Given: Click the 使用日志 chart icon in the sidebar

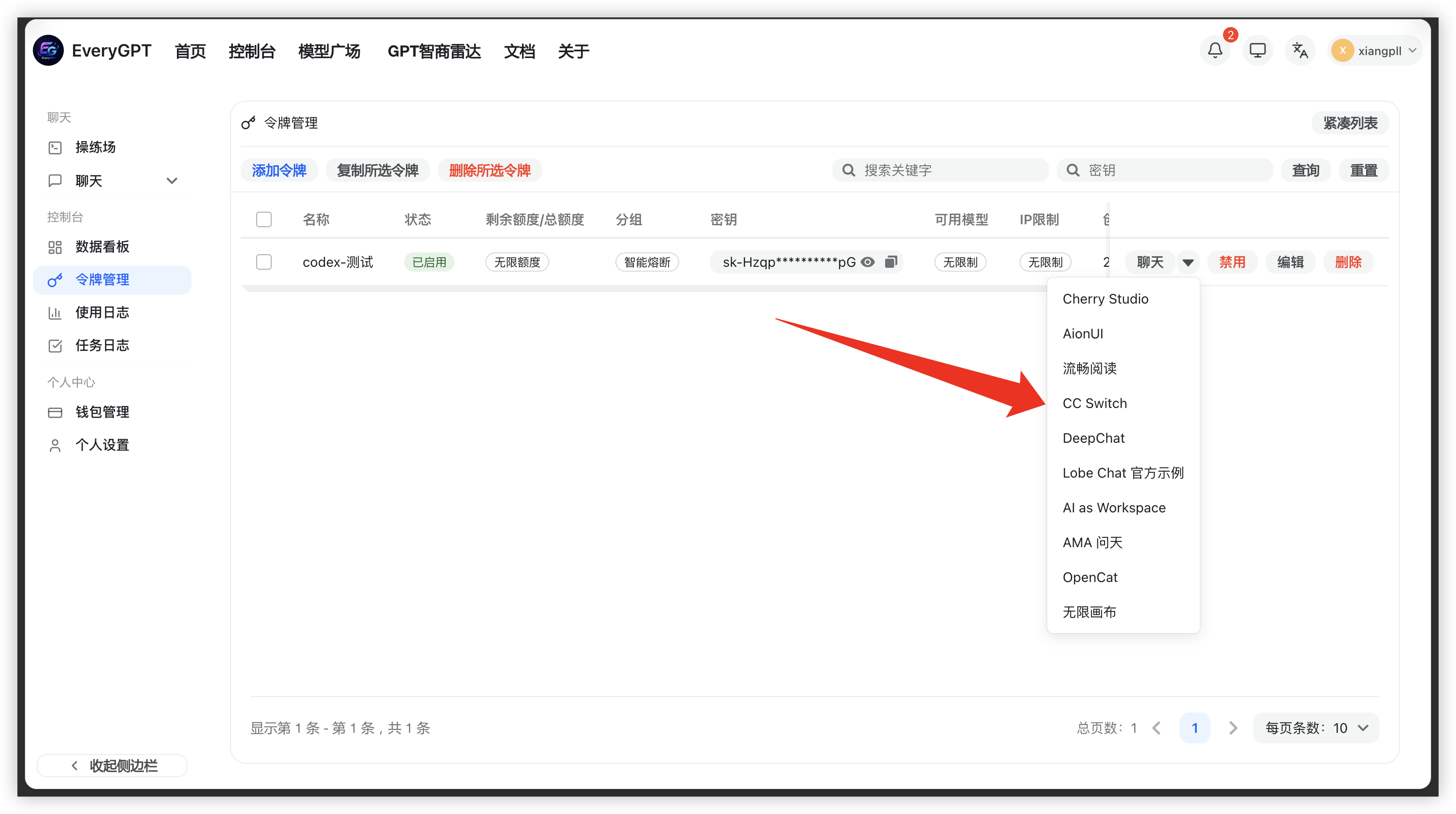Looking at the screenshot, I should point(55,313).
